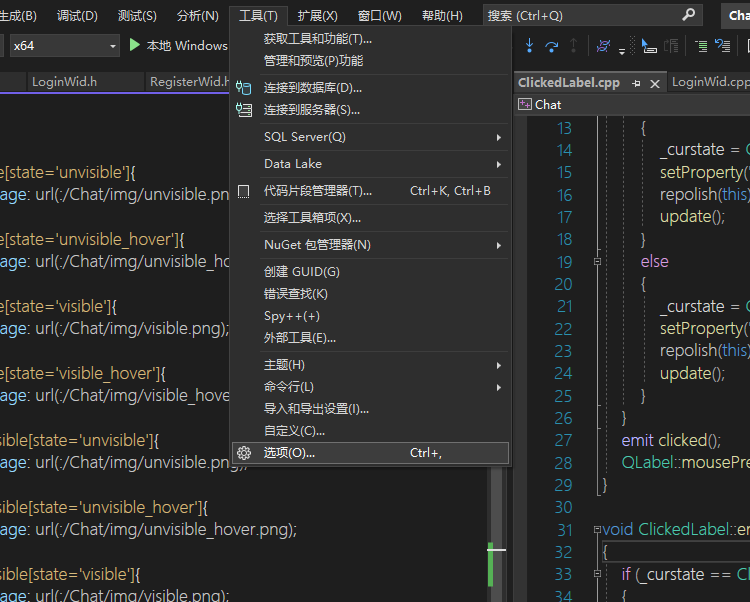Collapse the if block at line 33
Viewport: 750px width, 602px height.
(x=597, y=573)
